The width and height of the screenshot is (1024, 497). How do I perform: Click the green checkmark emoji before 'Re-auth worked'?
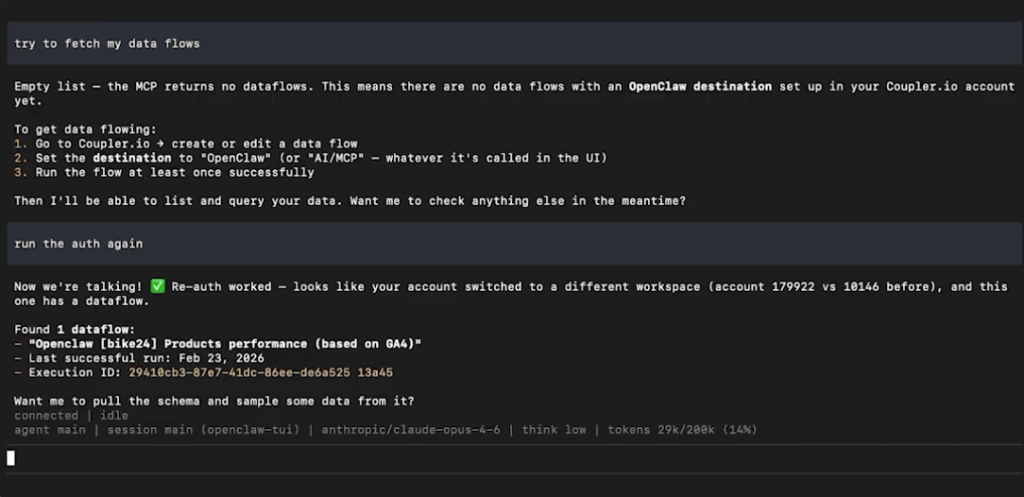coord(157,286)
